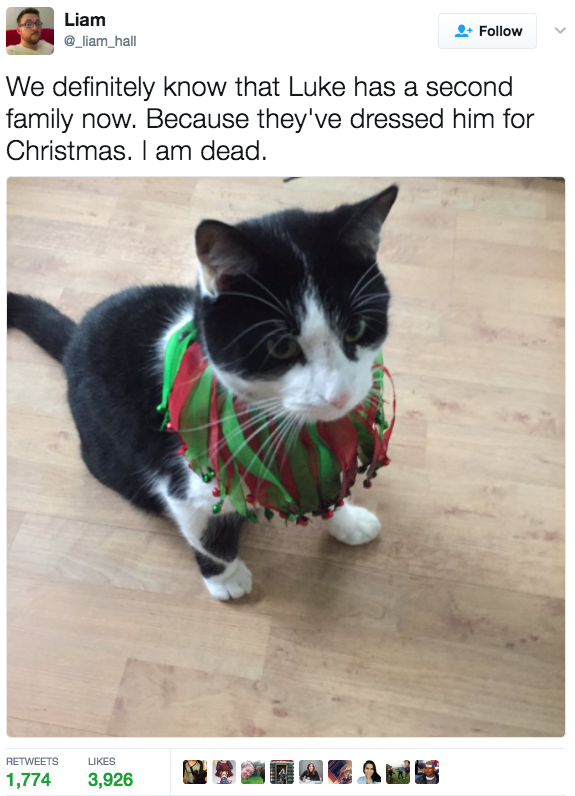This screenshot has height=796, width=575.
Task: View the 1,774 retweets count
Action: [28, 779]
